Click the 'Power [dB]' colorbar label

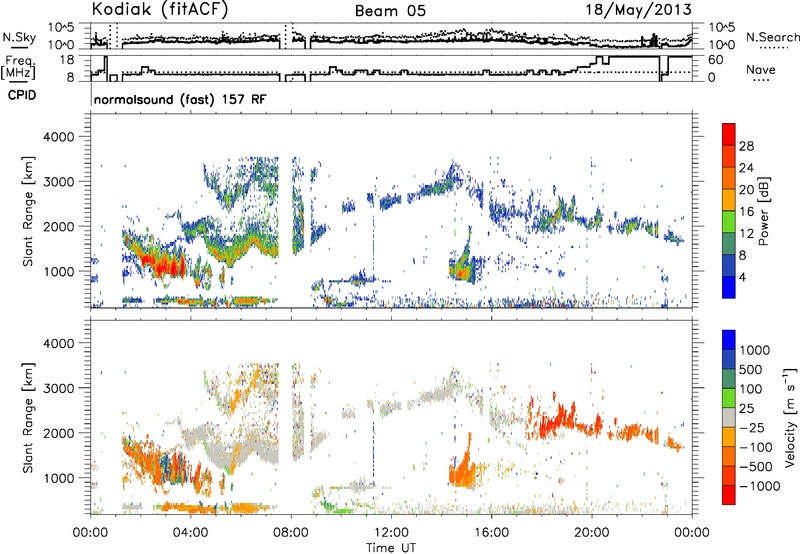(763, 211)
